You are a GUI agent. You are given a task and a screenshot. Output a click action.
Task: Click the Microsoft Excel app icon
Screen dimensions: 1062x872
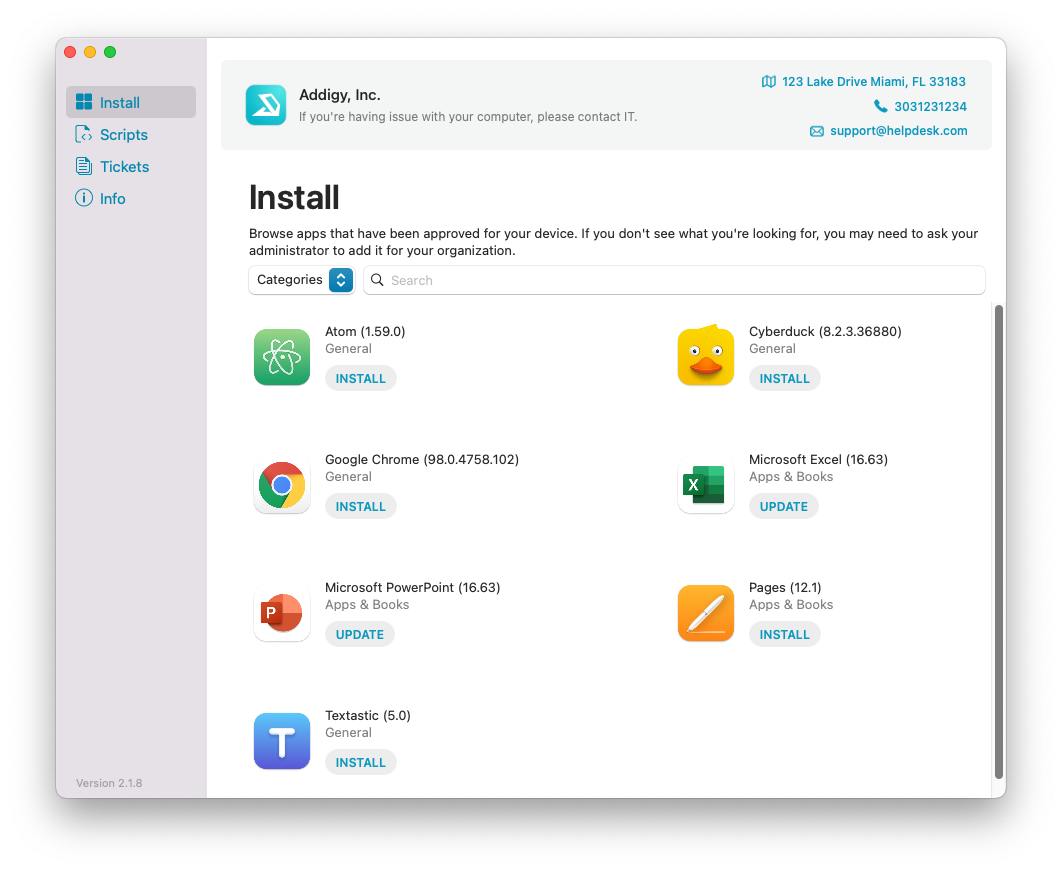pos(706,485)
